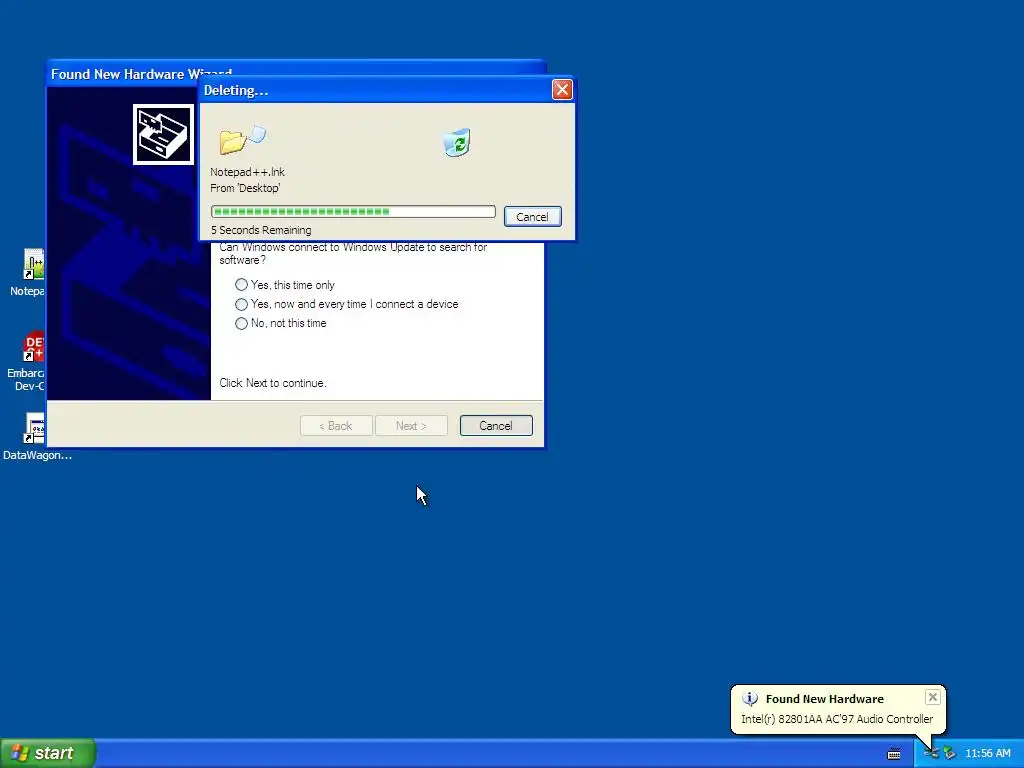Screen dimensions: 1024x768
Task: Click the deletion progress bar
Action: (x=353, y=212)
